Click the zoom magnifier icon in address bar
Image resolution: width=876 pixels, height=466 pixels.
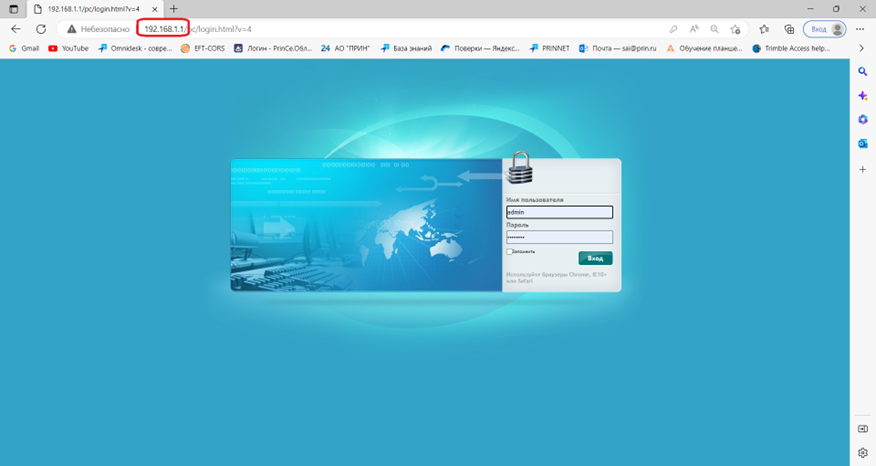tap(715, 29)
